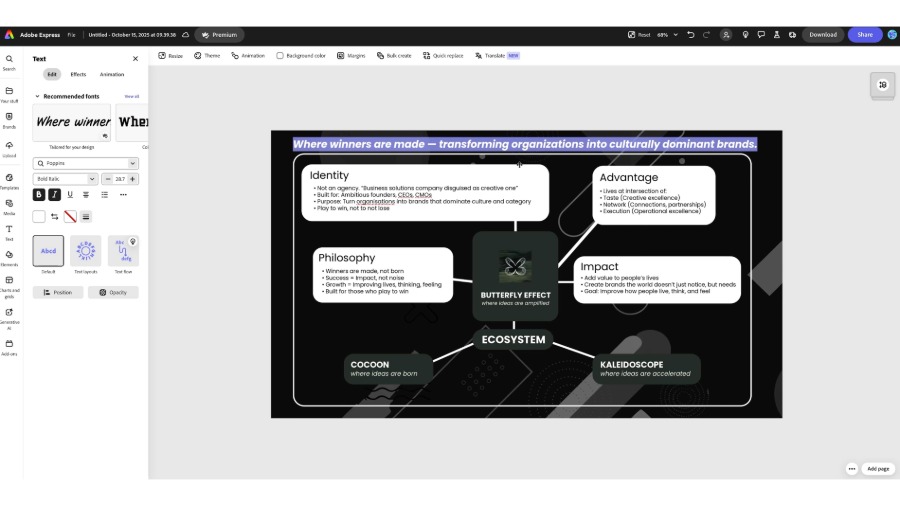
Task: Switch to the Effects tab
Action: 78,75
